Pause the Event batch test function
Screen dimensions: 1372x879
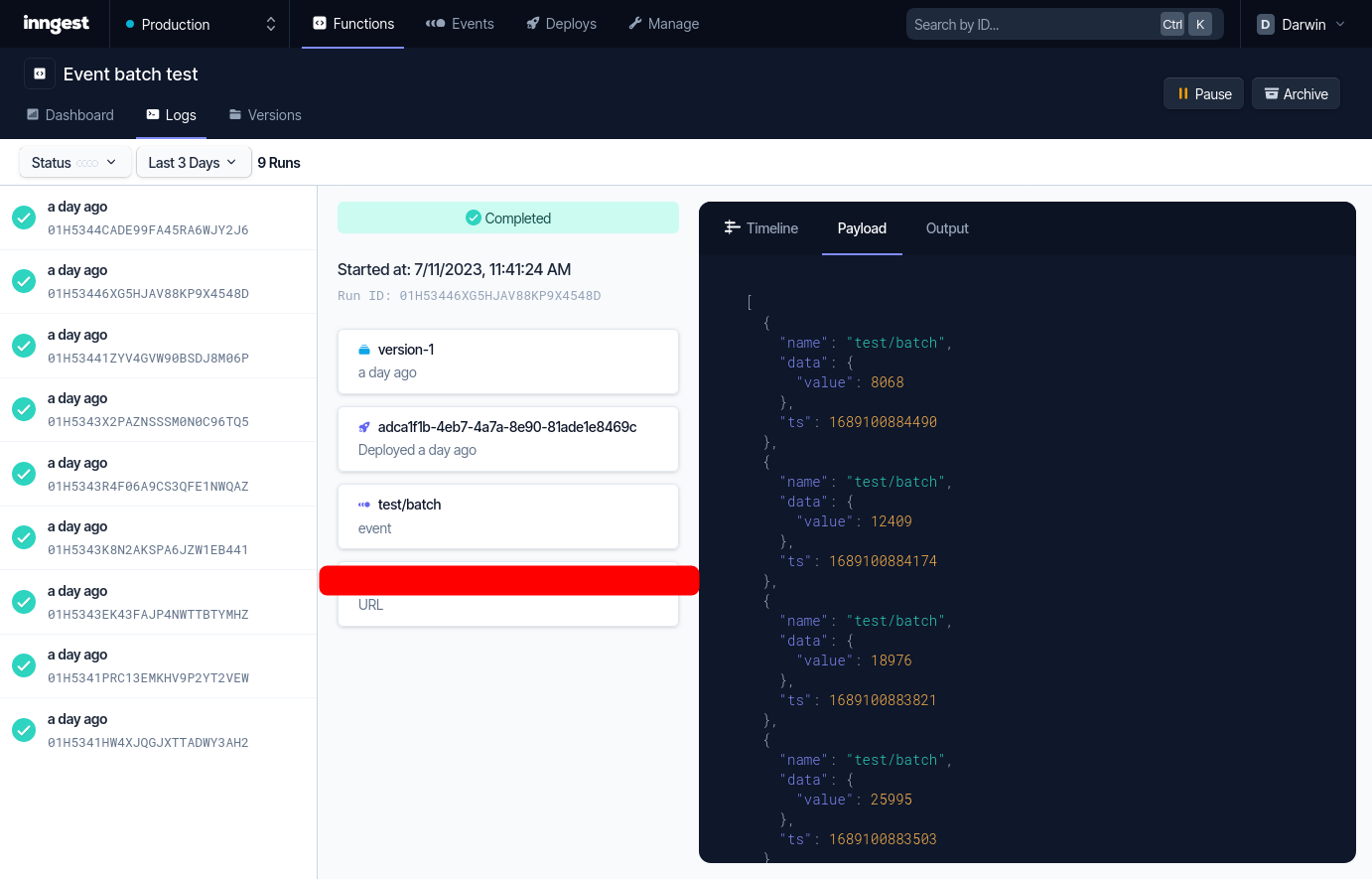click(x=1203, y=92)
